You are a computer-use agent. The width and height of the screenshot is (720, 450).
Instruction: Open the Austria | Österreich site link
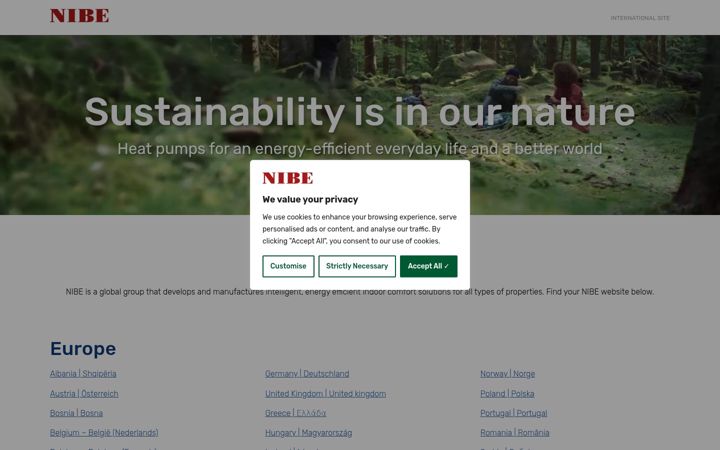point(84,394)
